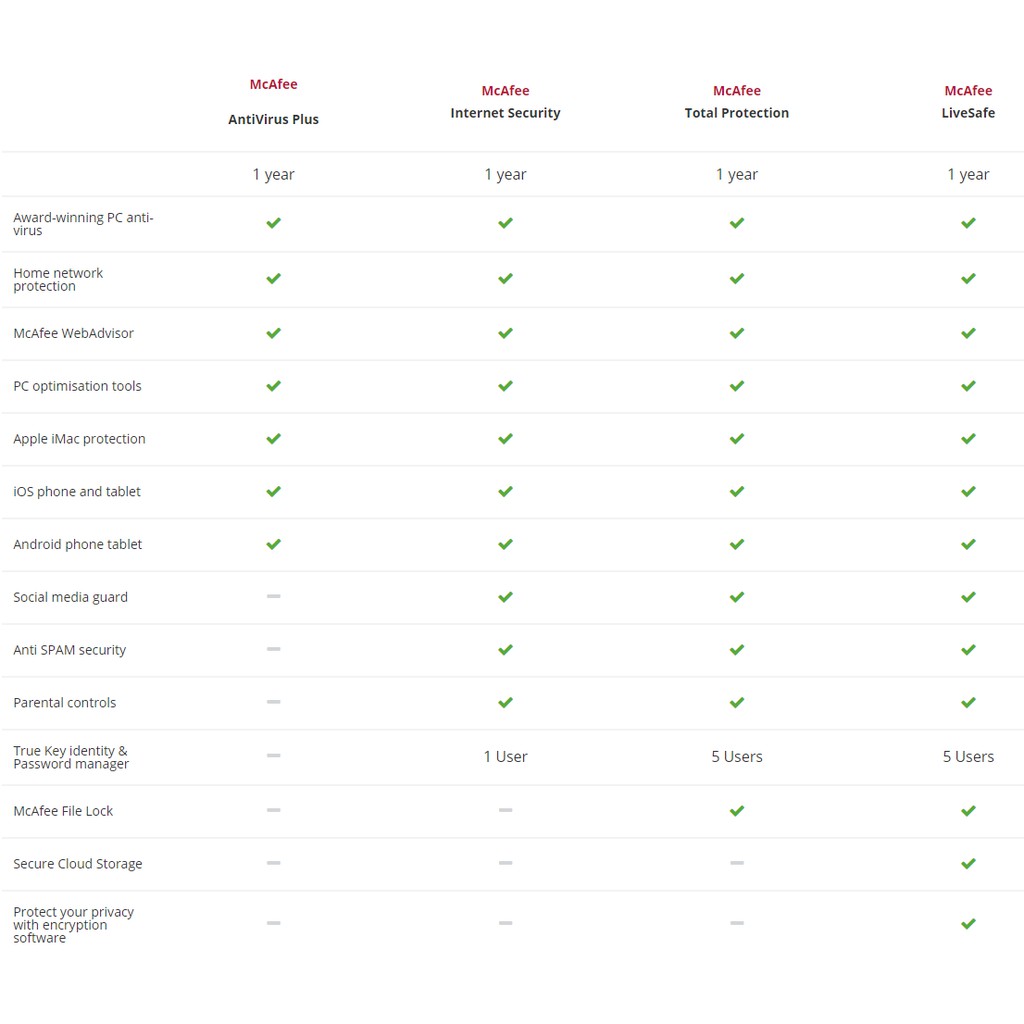Click the McAfee WebAdvisor feature label
Viewport: 1024px width, 1024px height.
click(73, 334)
